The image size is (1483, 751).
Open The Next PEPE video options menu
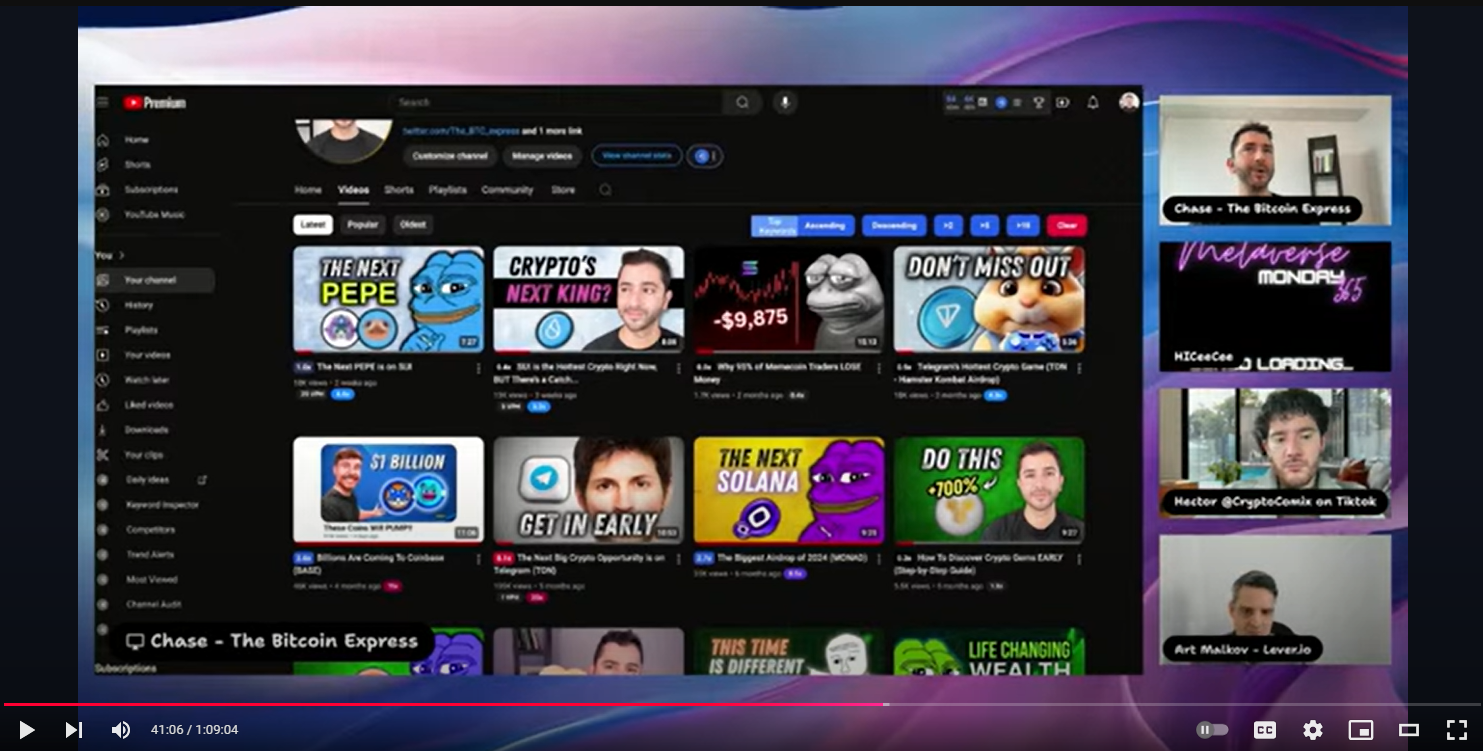(478, 368)
